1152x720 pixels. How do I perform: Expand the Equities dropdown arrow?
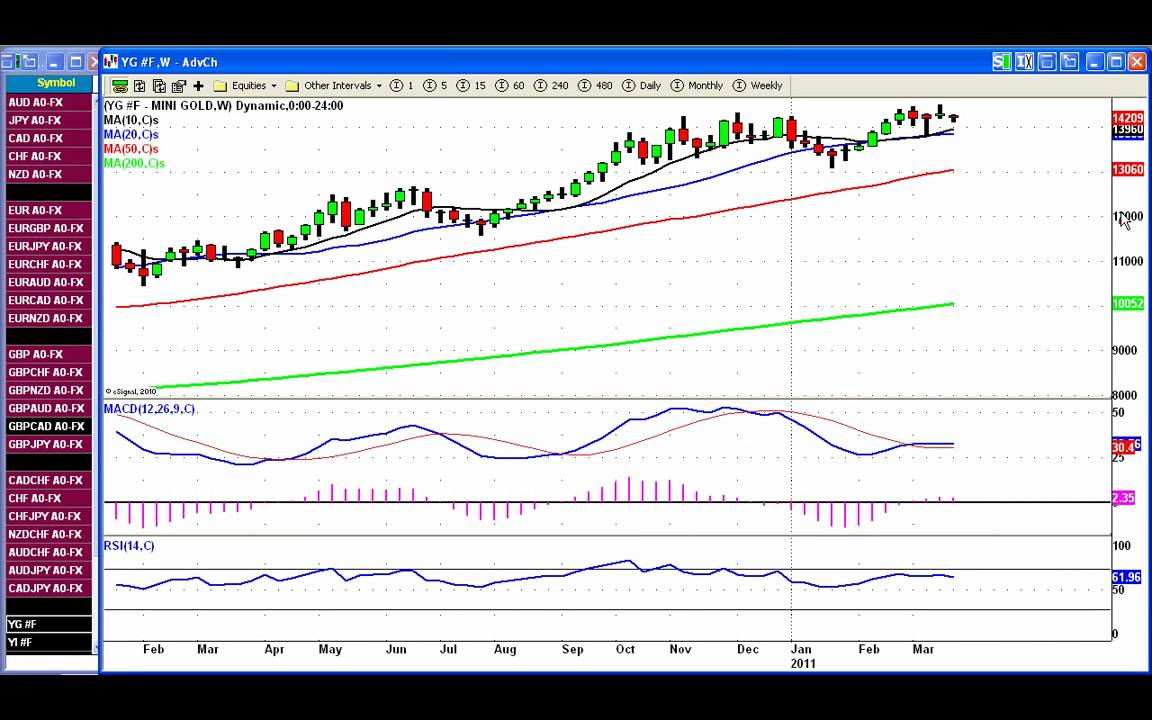pyautogui.click(x=274, y=86)
